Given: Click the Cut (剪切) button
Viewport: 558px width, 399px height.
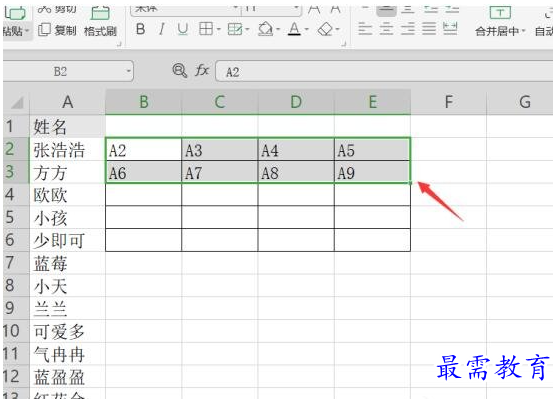Looking at the screenshot, I should (x=57, y=10).
